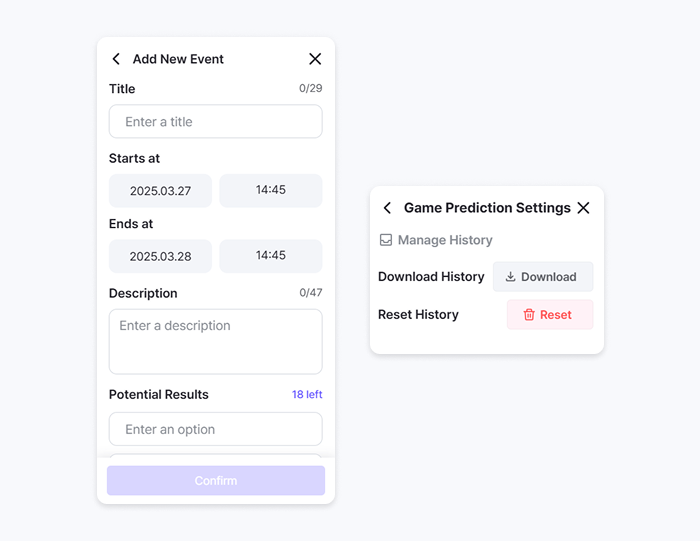Viewport: 700px width, 541px height.
Task: Click the Enter an option field
Action: pyautogui.click(x=216, y=429)
